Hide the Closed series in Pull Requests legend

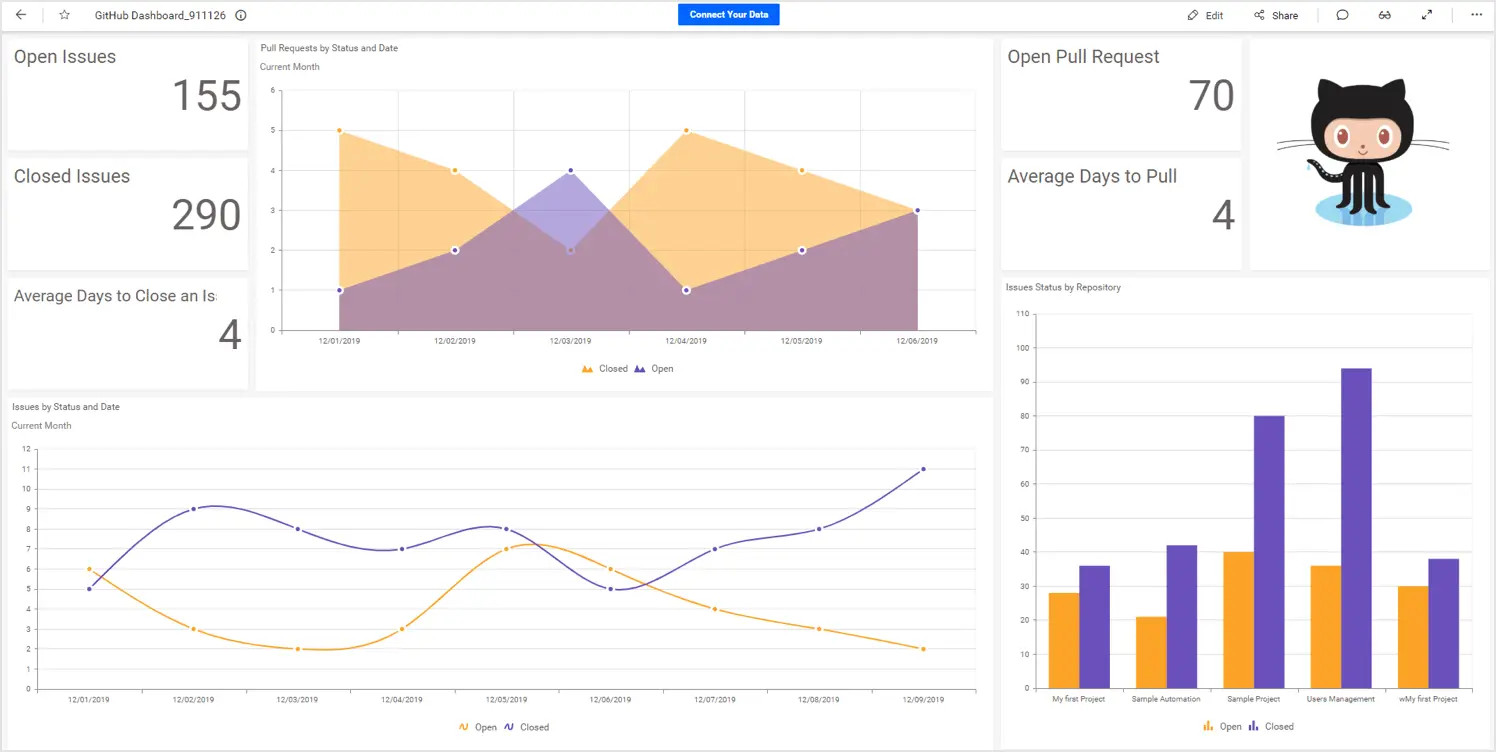(x=605, y=368)
